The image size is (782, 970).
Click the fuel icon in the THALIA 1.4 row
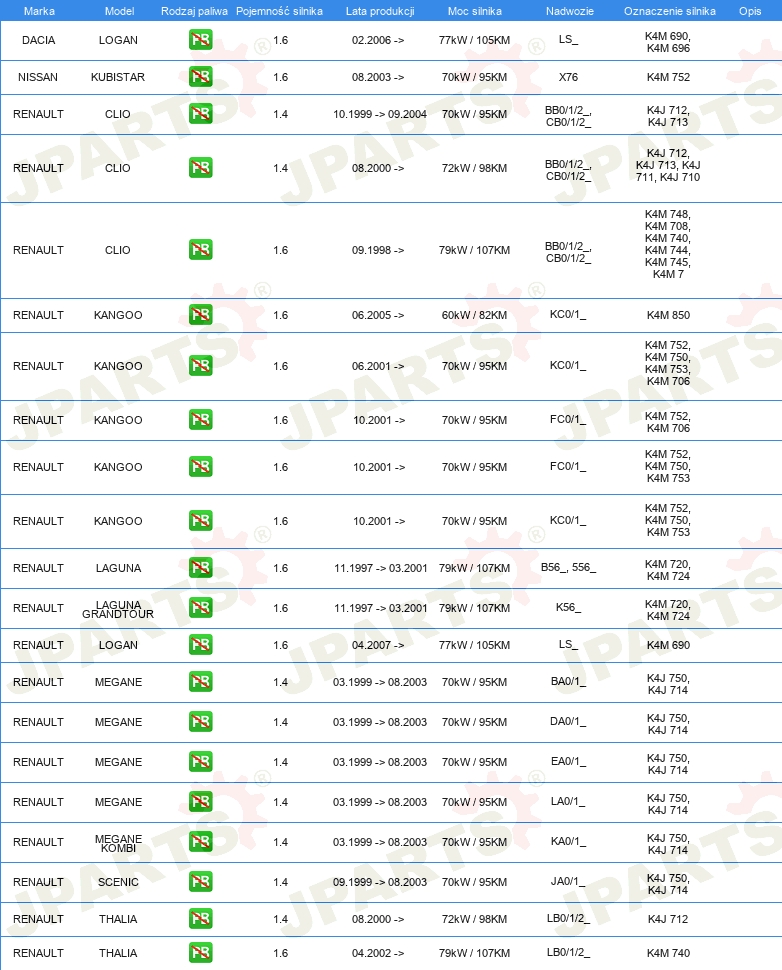(200, 919)
